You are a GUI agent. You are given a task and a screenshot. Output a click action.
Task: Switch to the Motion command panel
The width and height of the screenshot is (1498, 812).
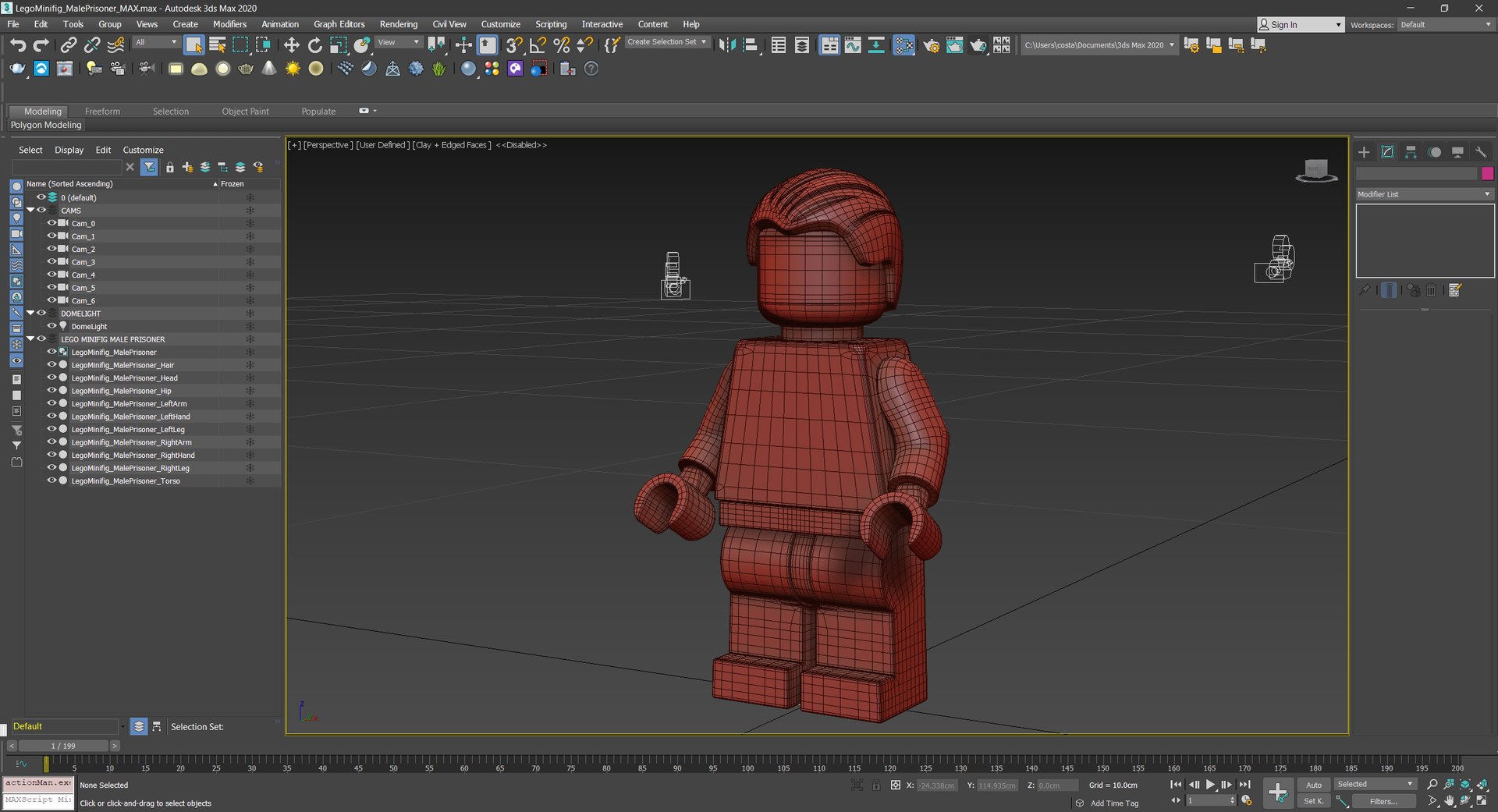pos(1434,152)
